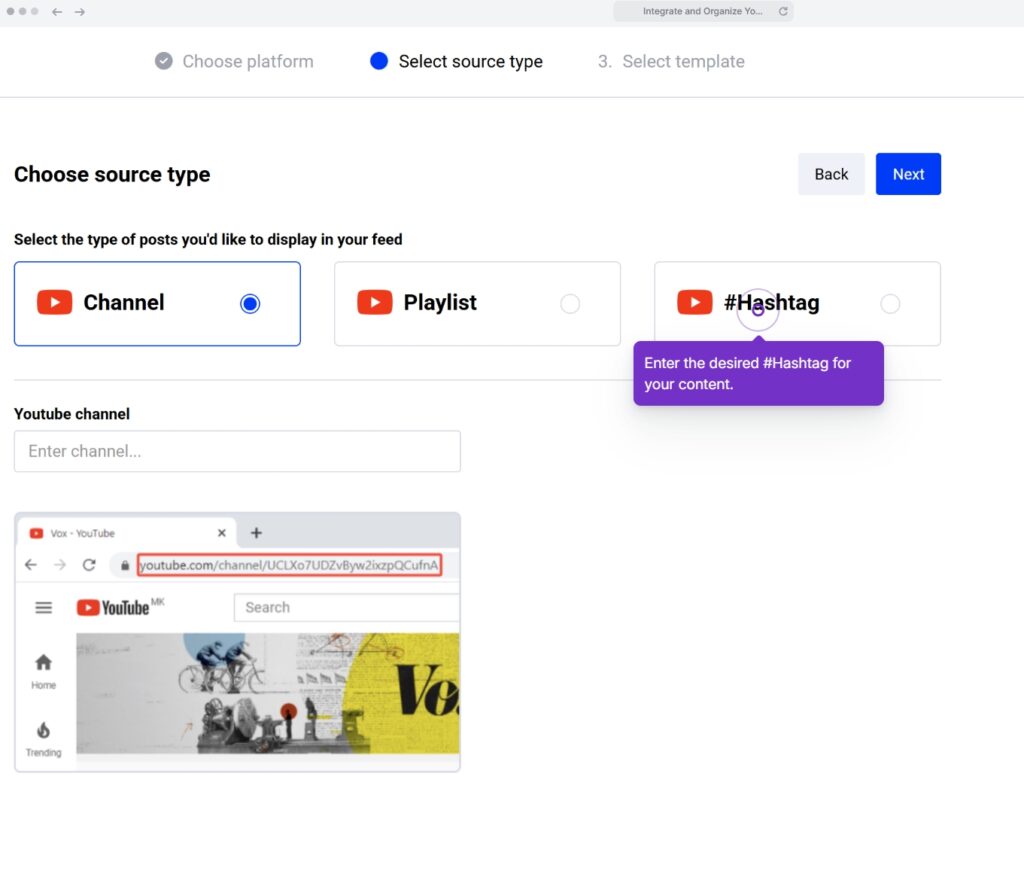
Task: Click the back arrow in preview browser
Action: point(31,565)
